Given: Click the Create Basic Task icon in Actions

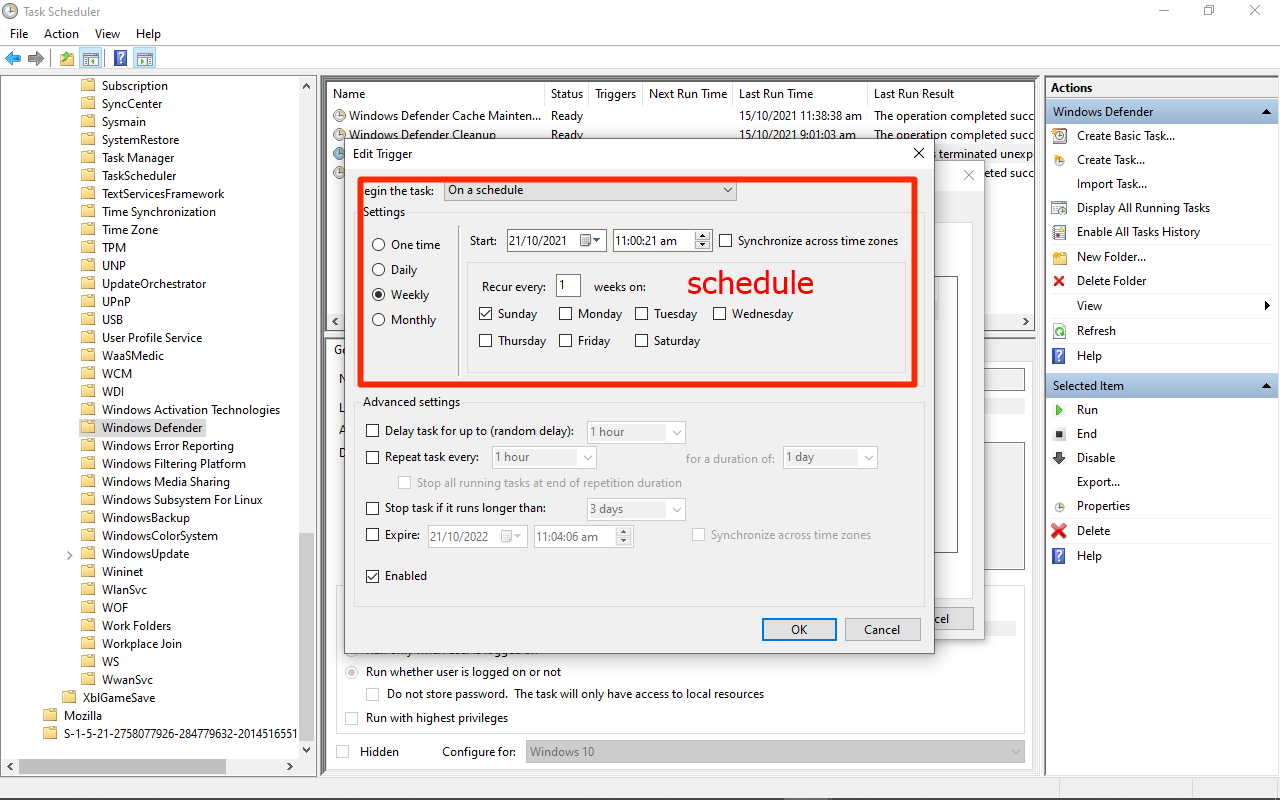Looking at the screenshot, I should (1059, 136).
